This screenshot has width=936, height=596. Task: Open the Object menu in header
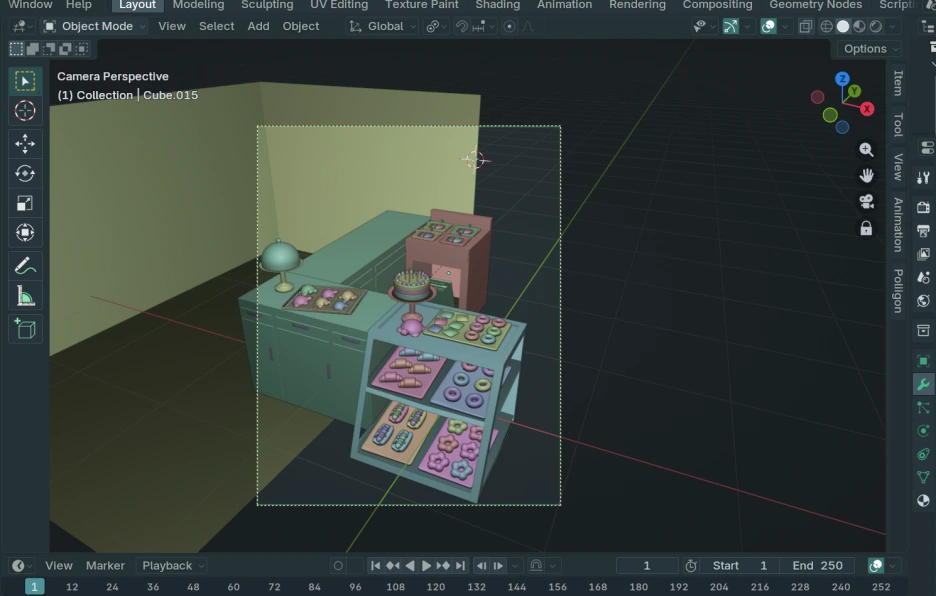click(x=301, y=26)
